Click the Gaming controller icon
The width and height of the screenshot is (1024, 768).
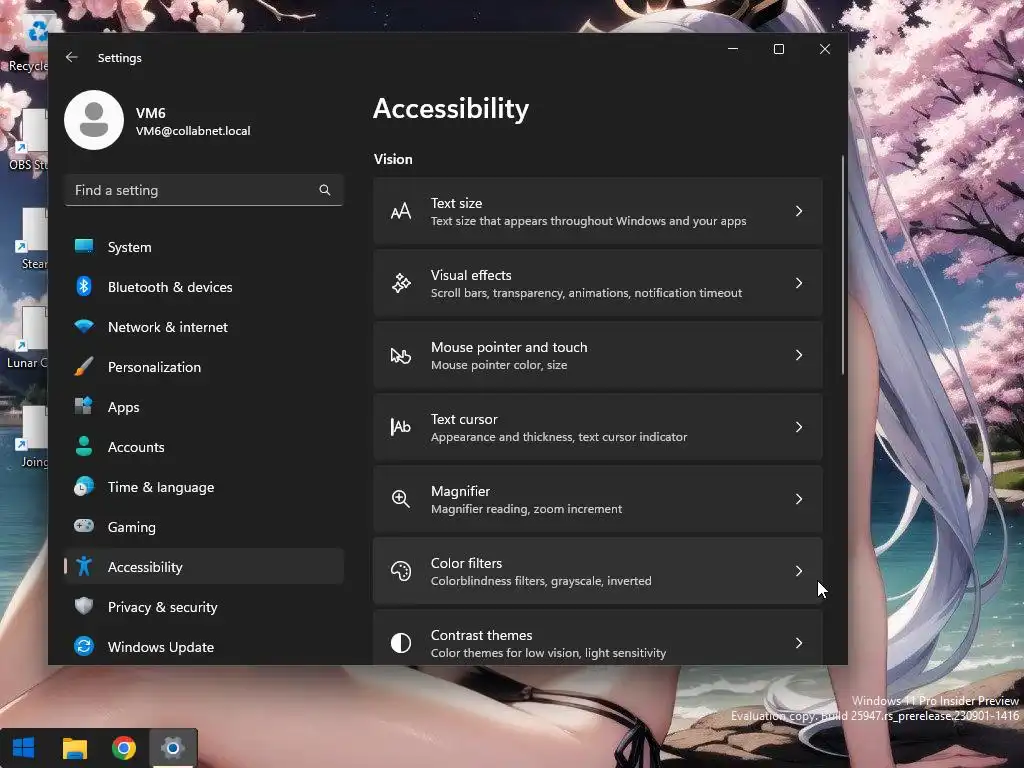(84, 526)
